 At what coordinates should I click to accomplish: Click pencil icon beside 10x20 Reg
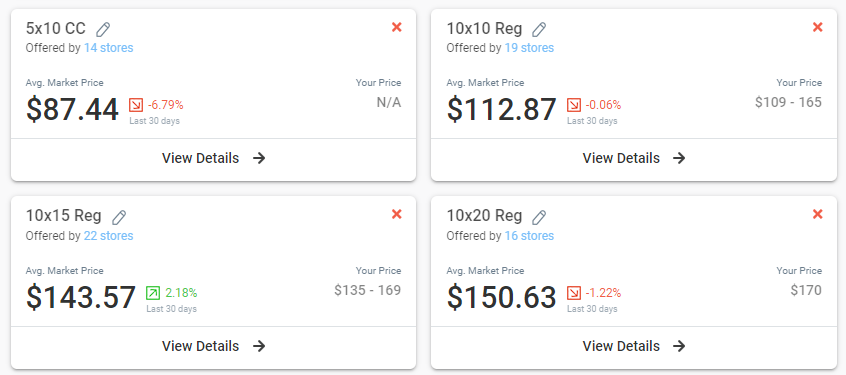(x=539, y=217)
